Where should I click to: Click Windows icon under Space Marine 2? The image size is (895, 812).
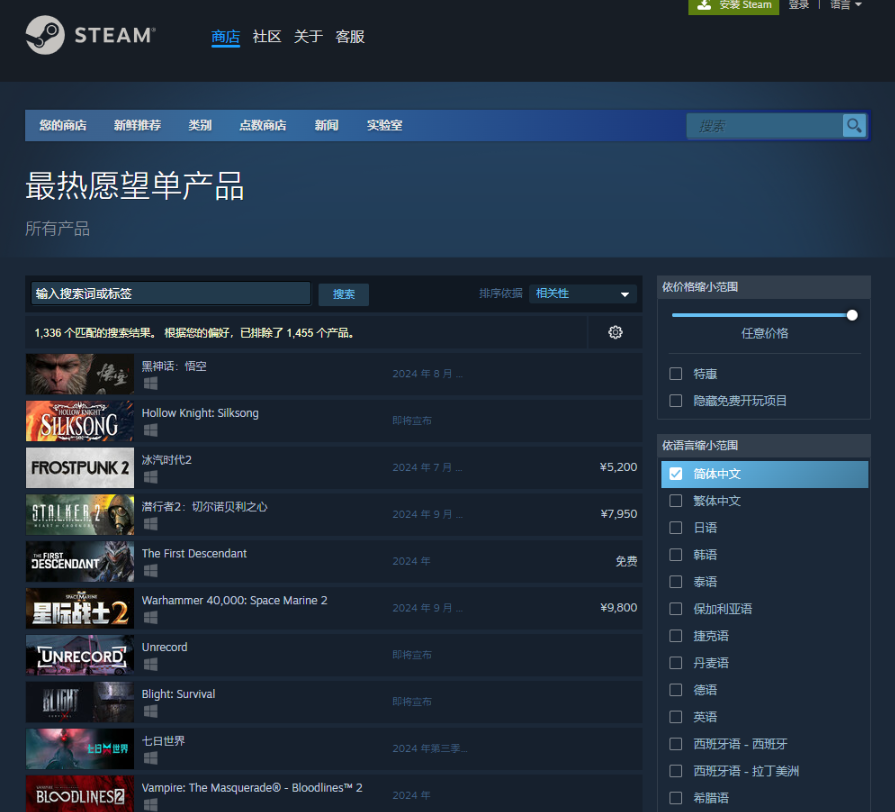[151, 617]
